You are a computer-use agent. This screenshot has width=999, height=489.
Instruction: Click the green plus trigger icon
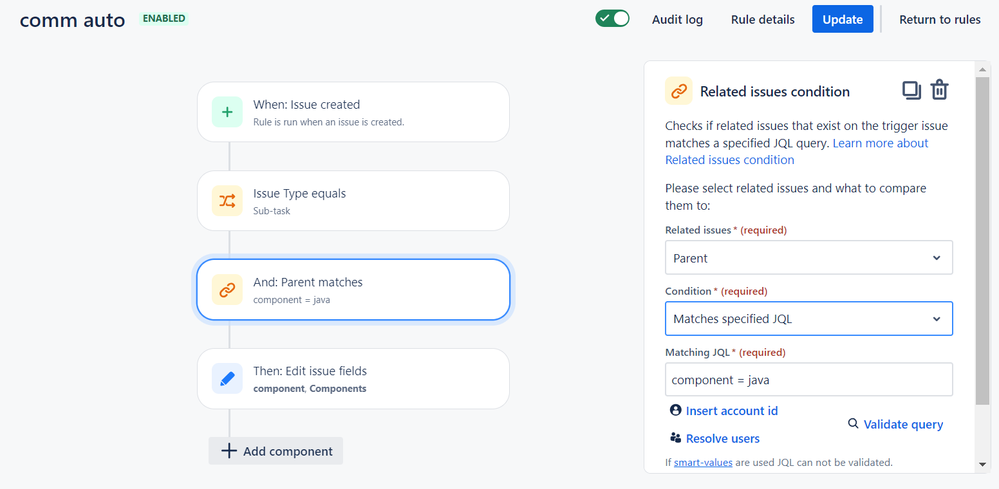pos(227,112)
